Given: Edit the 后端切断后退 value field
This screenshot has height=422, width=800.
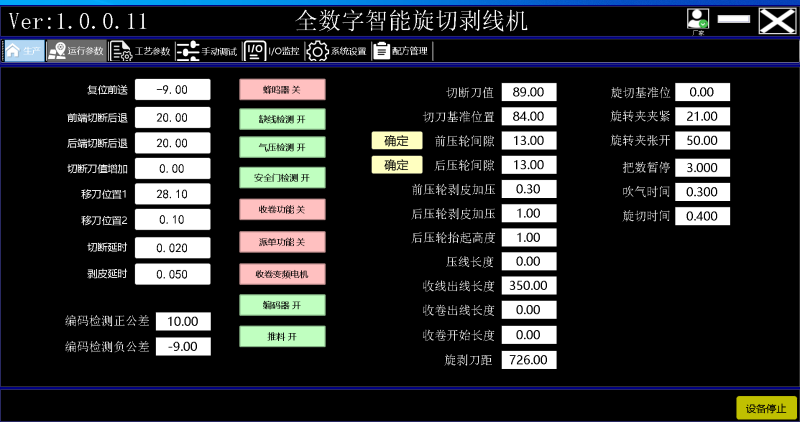Looking at the screenshot, I should (x=172, y=143).
